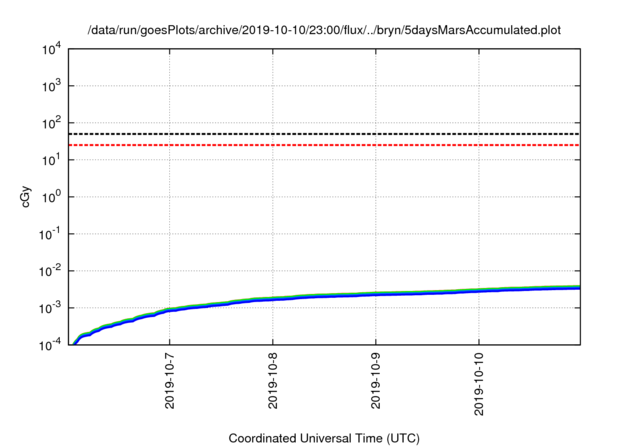Screen dimensions: 640x448
Task: Click the 10^-1 y-axis tick label
Action: click(50, 234)
